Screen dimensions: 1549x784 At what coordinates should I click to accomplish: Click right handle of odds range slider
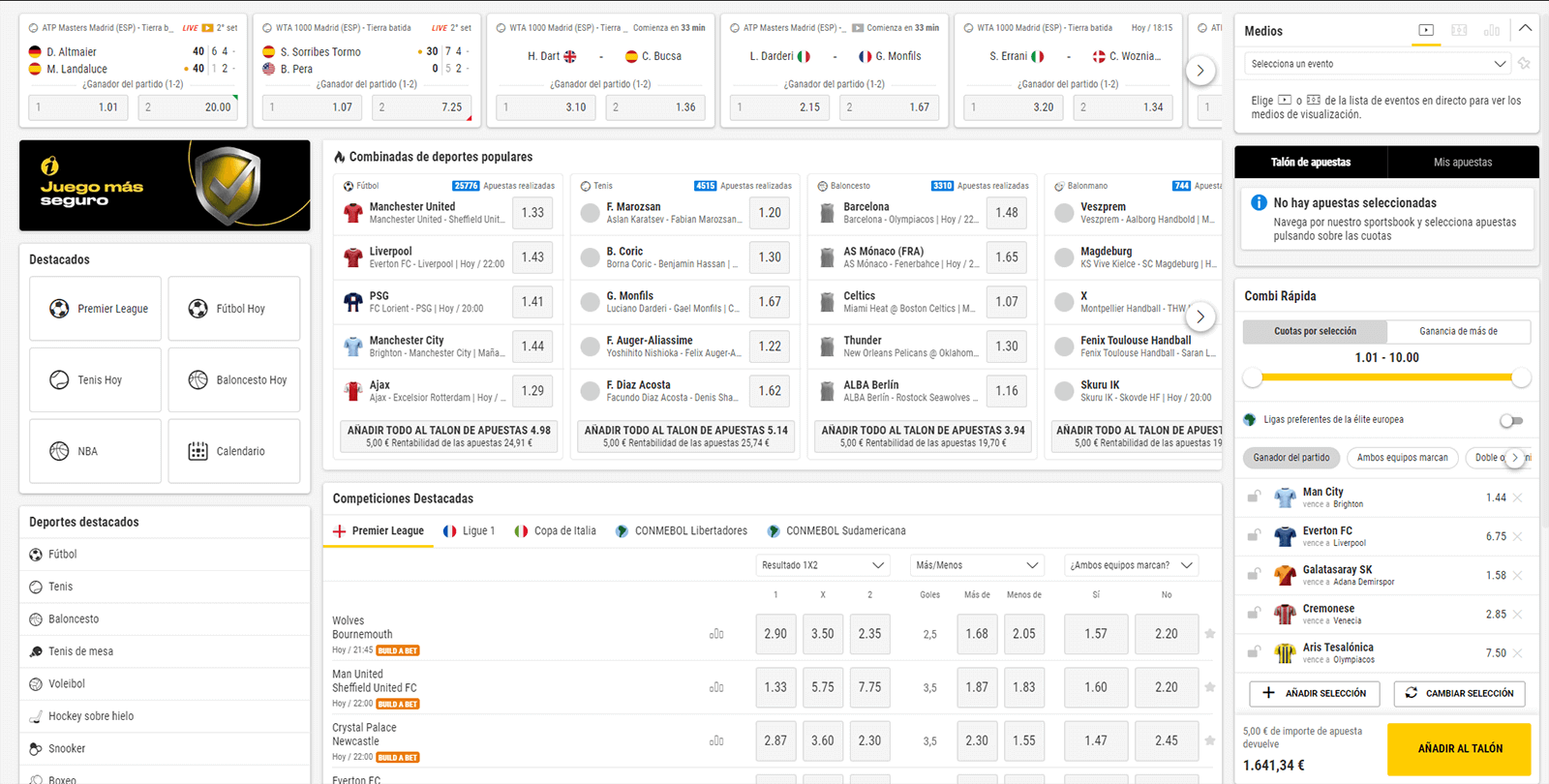pos(1521,377)
